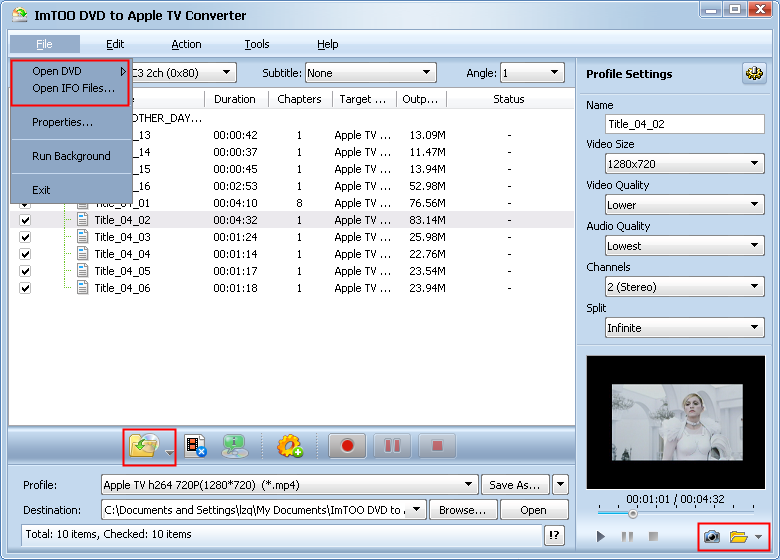Open the Video Size dropdown
The width and height of the screenshot is (780, 560).
point(684,164)
